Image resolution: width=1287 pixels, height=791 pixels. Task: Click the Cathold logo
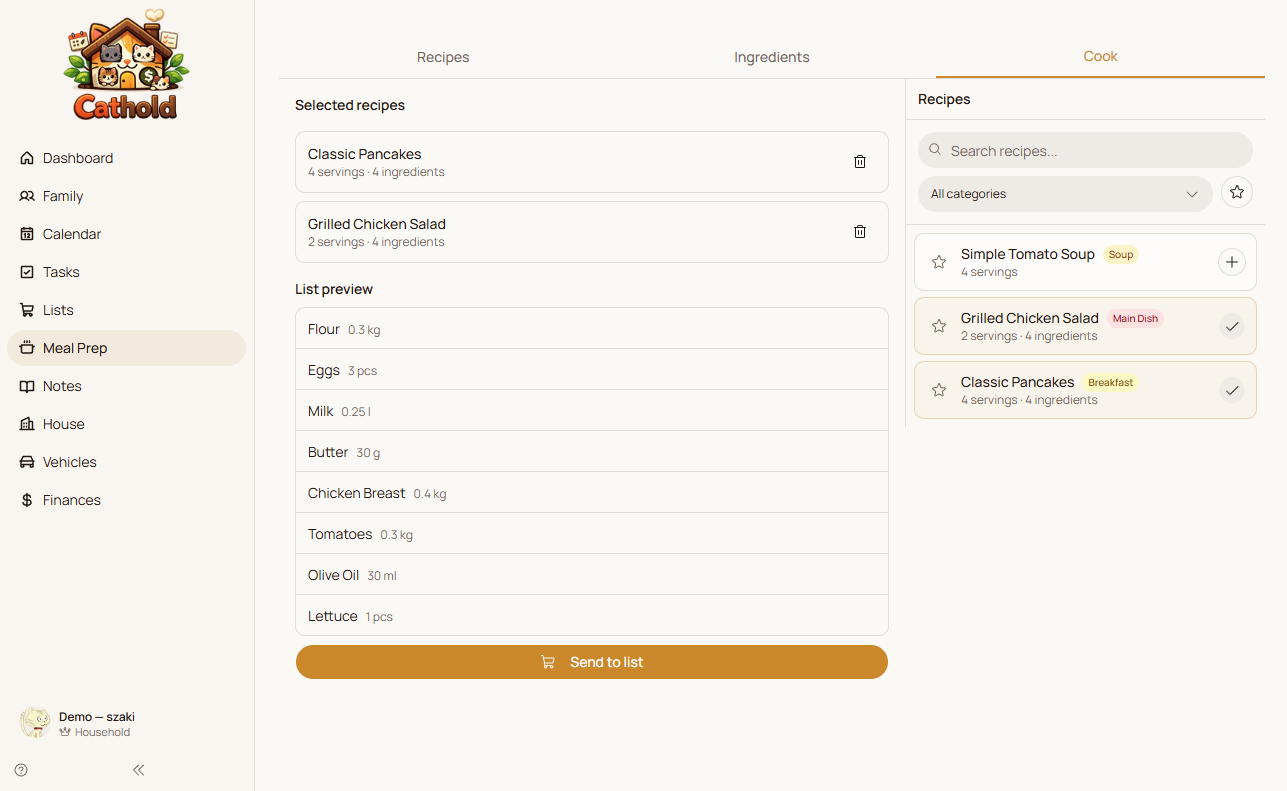126,66
